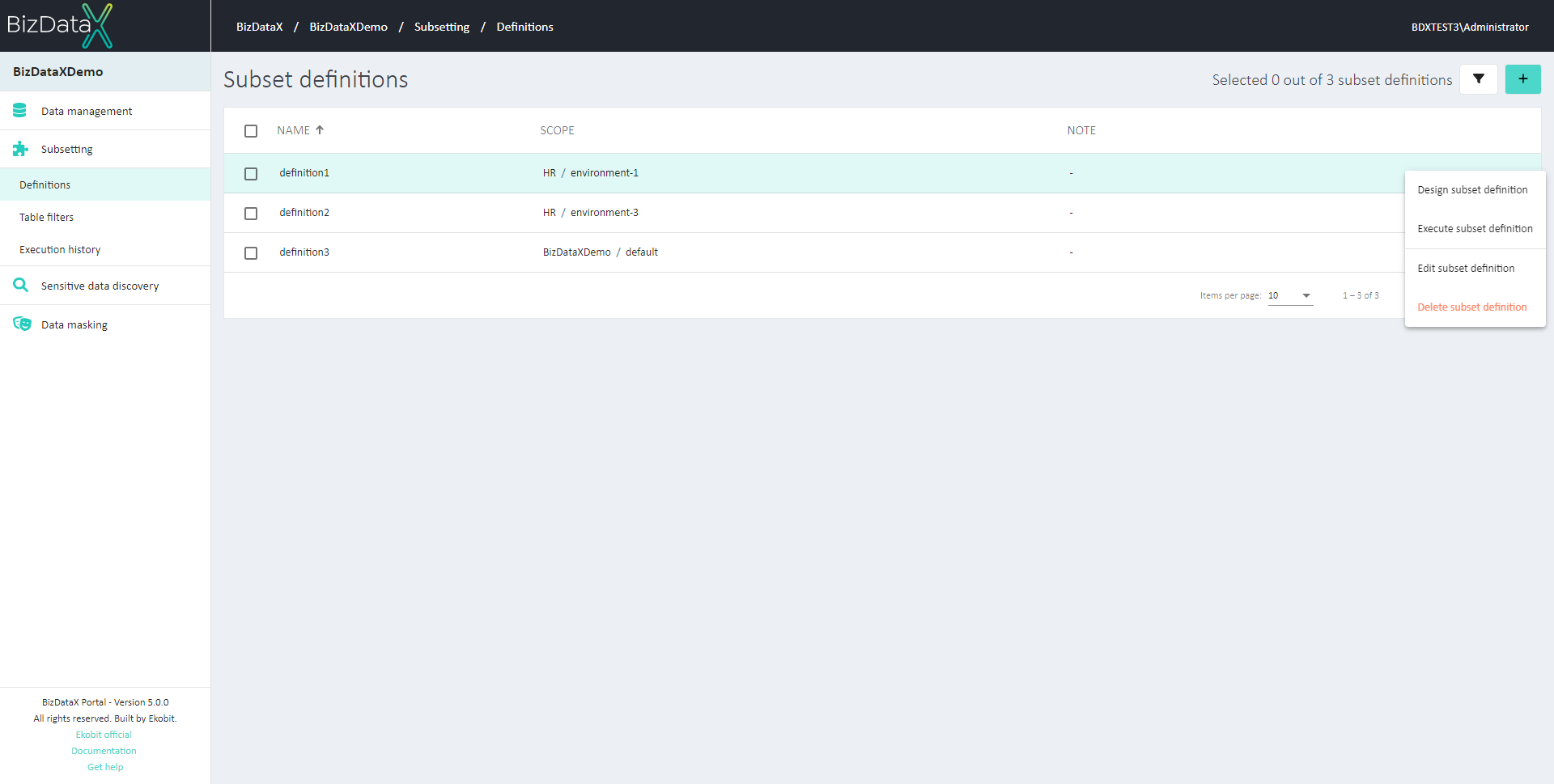Open Data management in the sidebar
This screenshot has width=1554, height=784.
[x=105, y=111]
